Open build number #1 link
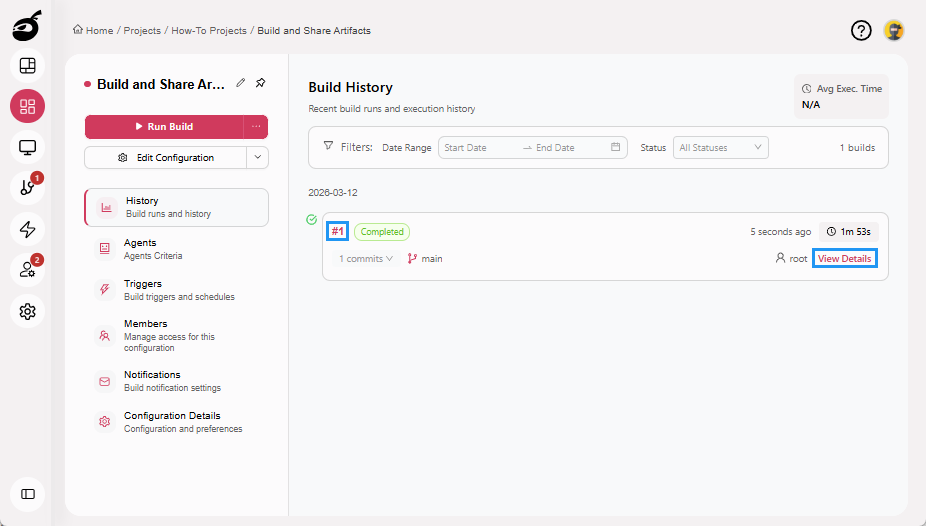The image size is (926, 526). click(337, 231)
